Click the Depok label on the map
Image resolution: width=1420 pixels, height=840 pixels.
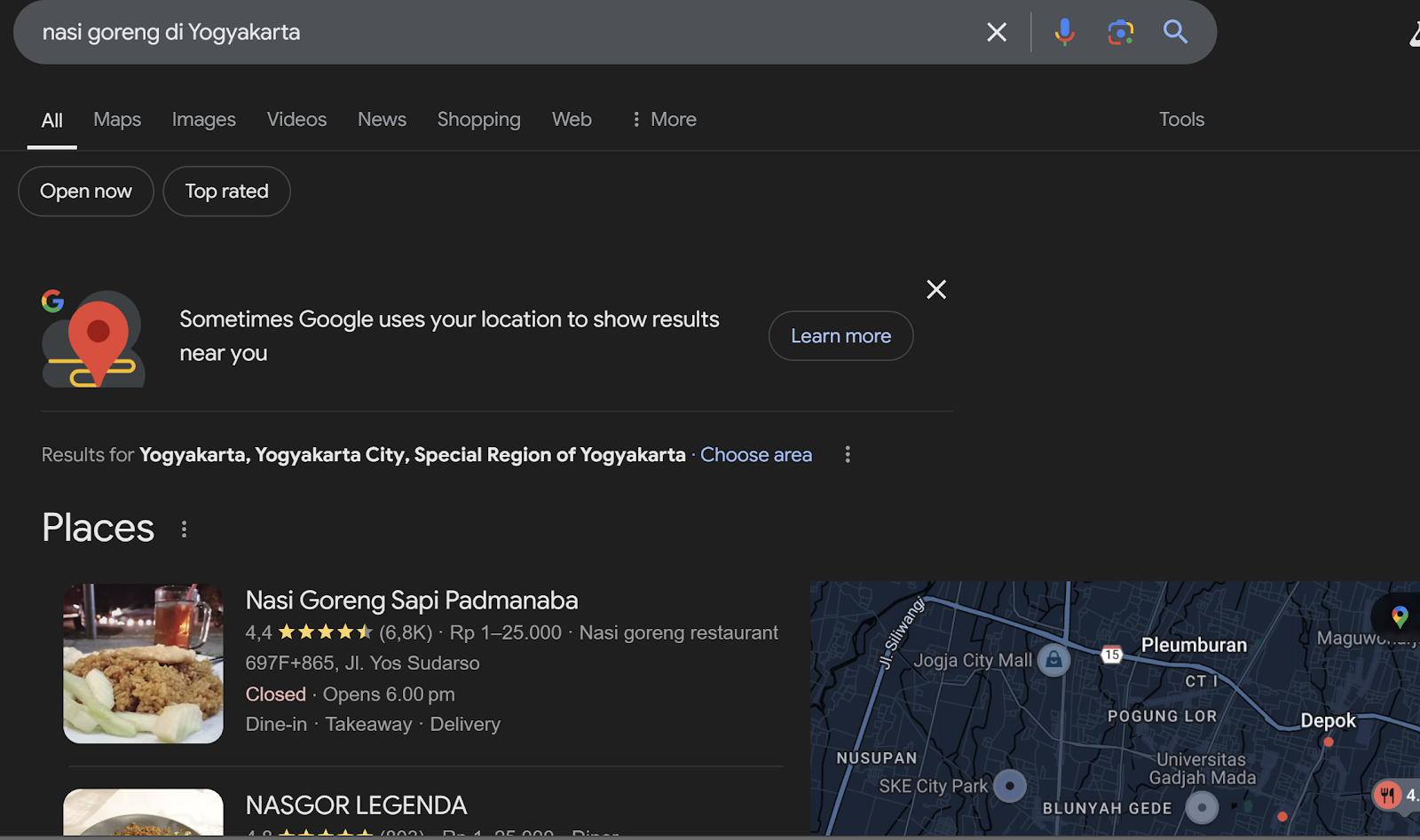coord(1328,720)
